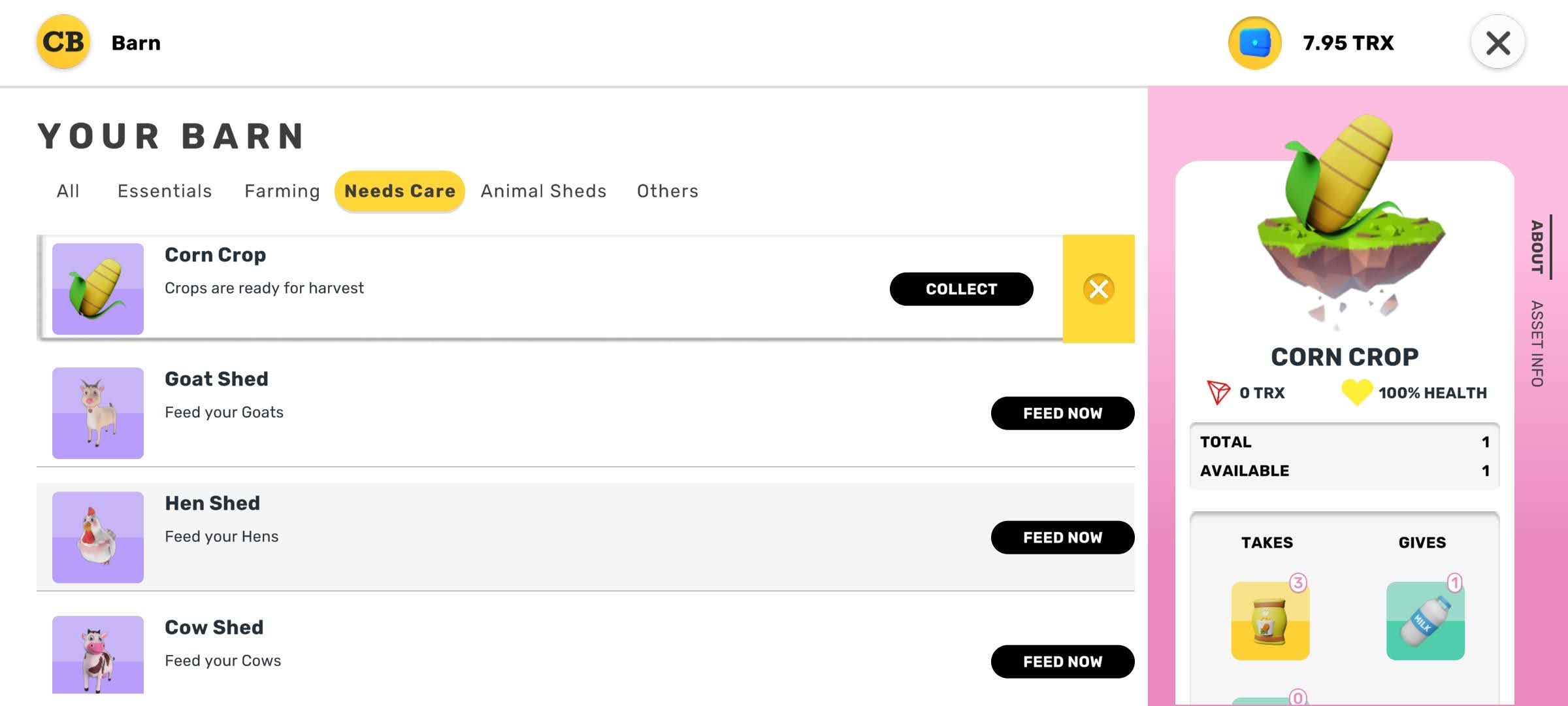Image resolution: width=1568 pixels, height=706 pixels.
Task: Switch to the All tab
Action: click(68, 191)
